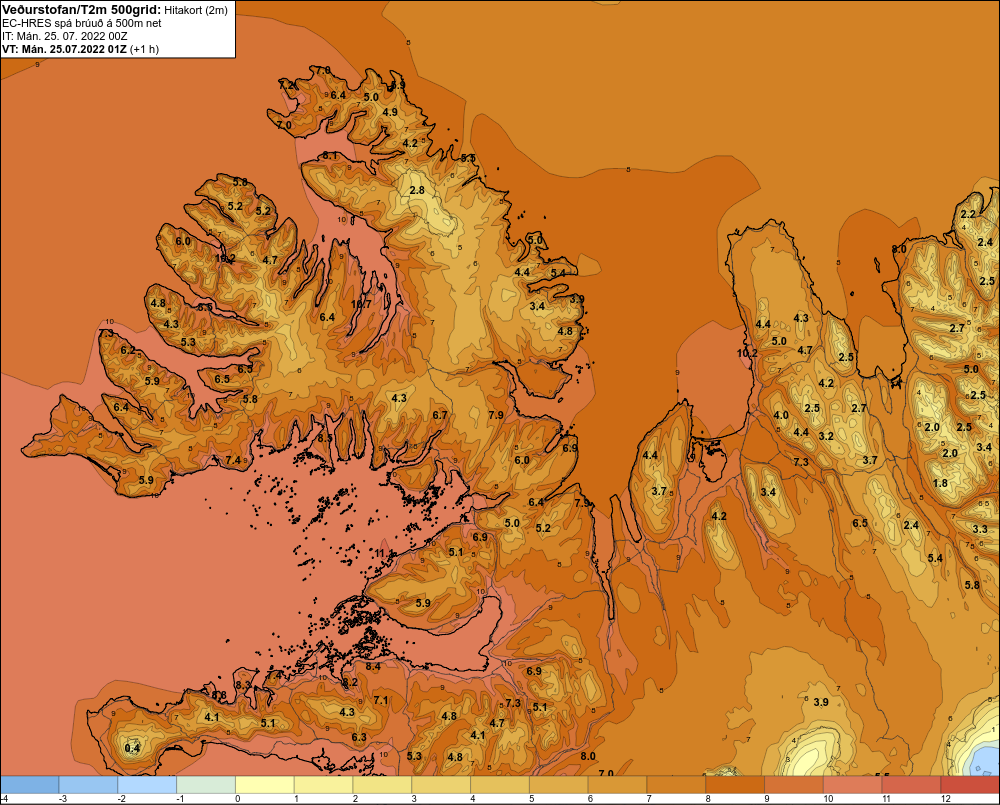Click the legend swatch between 11 and 12
1000x805 pixels.
pyautogui.click(x=911, y=785)
